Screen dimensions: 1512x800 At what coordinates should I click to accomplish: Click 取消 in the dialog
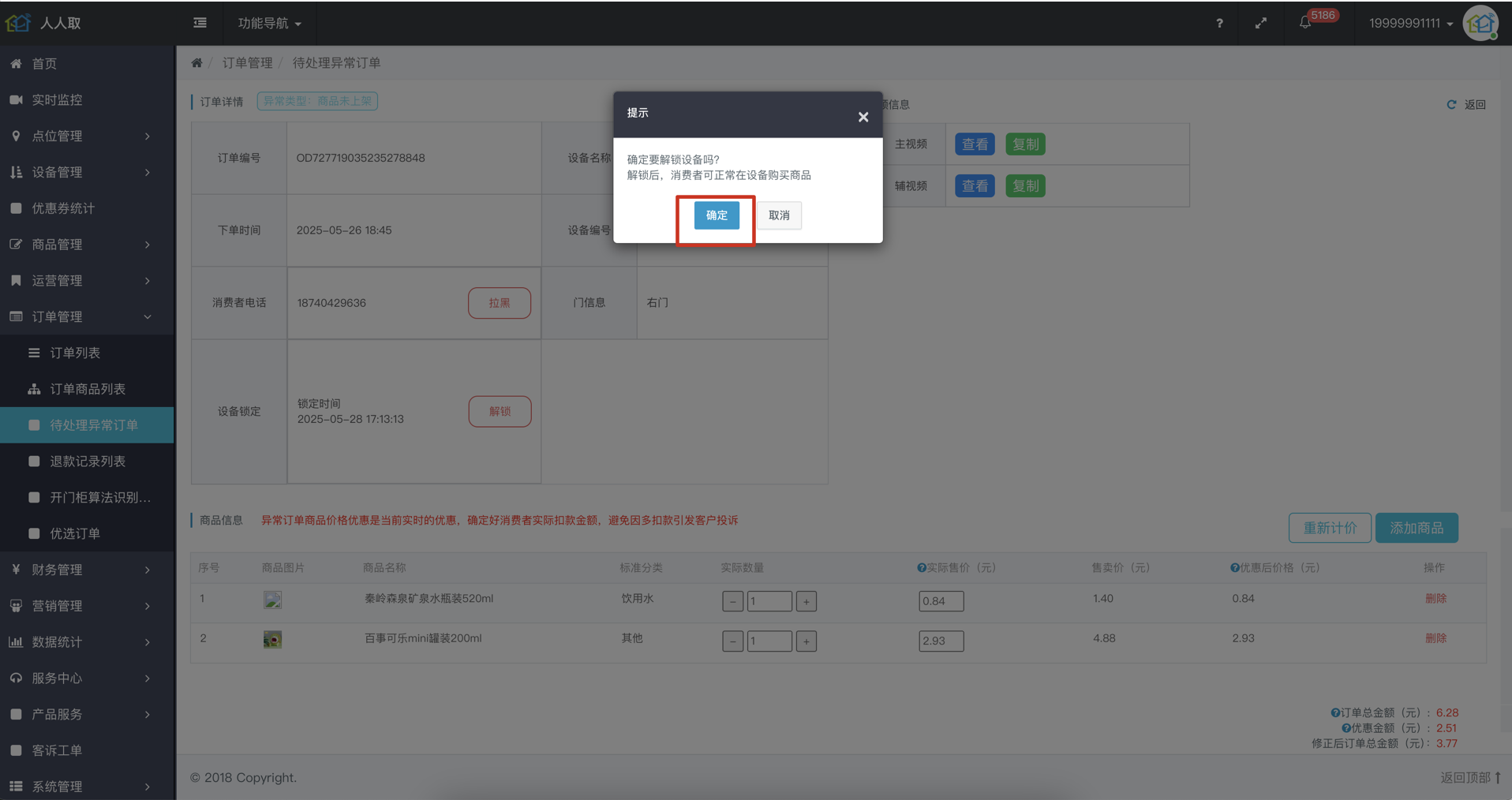pos(779,215)
